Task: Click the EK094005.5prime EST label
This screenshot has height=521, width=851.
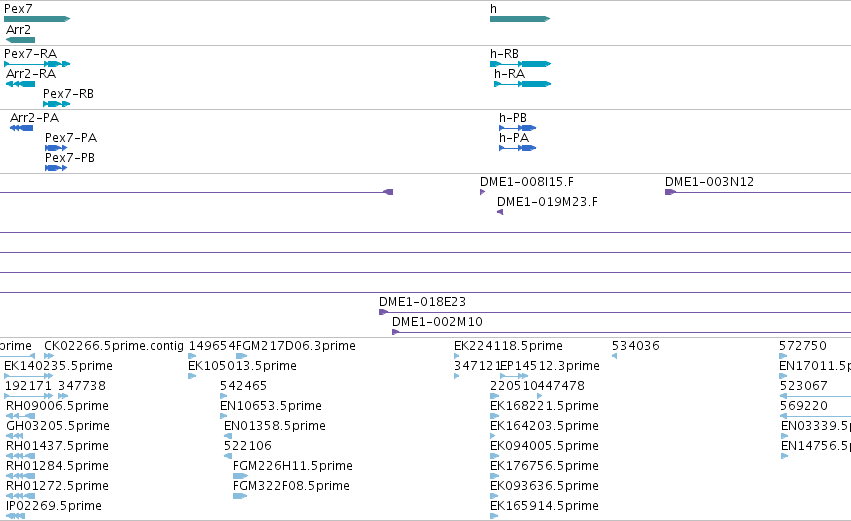Action: (544, 446)
